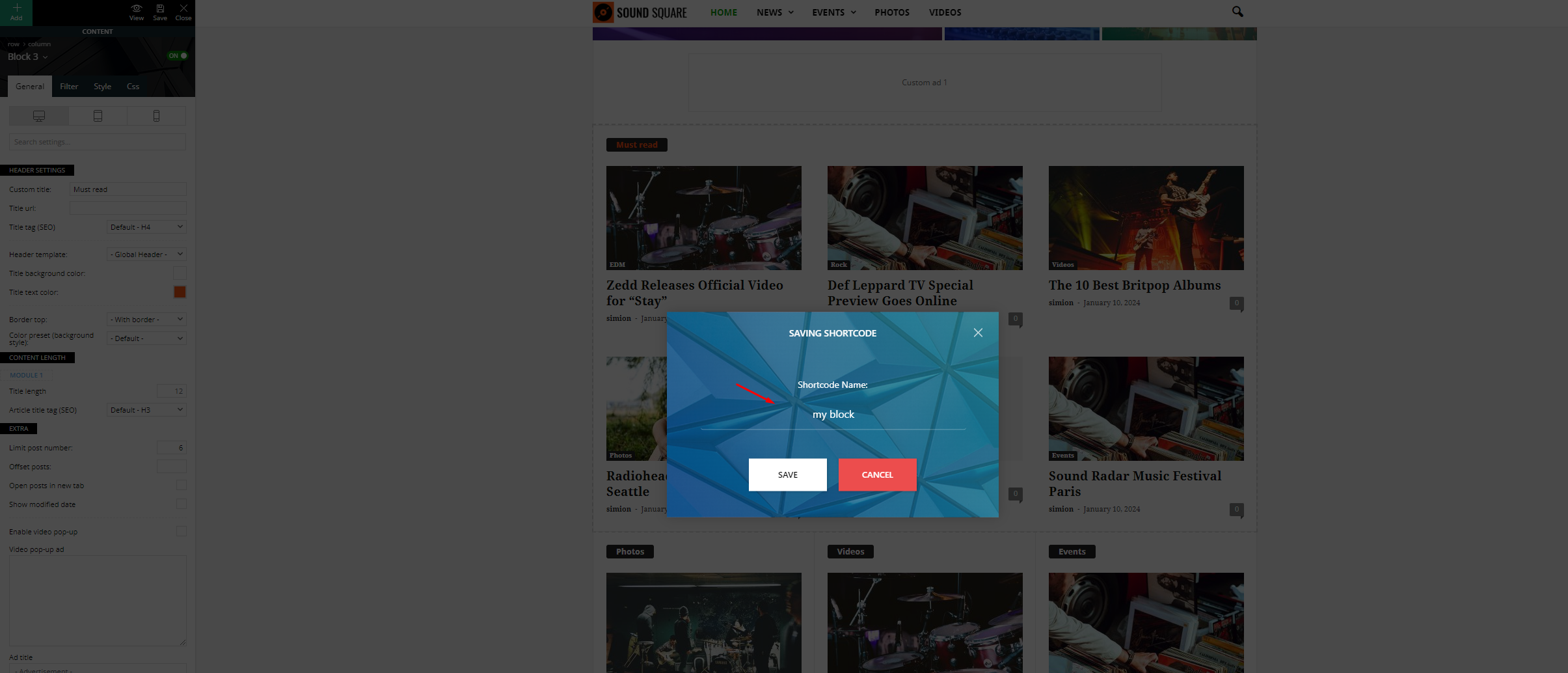Open Sound Radar Music Festival Paris article

coord(1135,484)
